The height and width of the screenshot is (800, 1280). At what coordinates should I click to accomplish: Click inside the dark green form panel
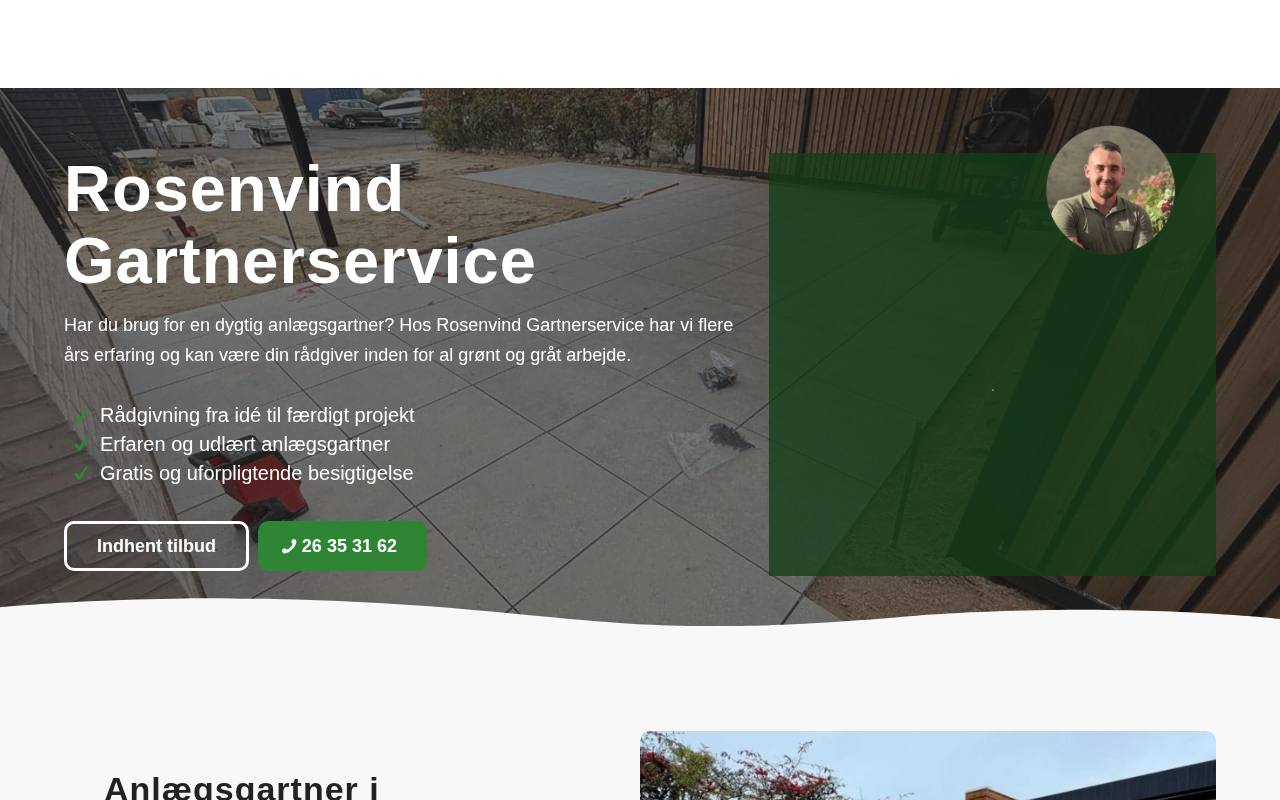click(992, 400)
